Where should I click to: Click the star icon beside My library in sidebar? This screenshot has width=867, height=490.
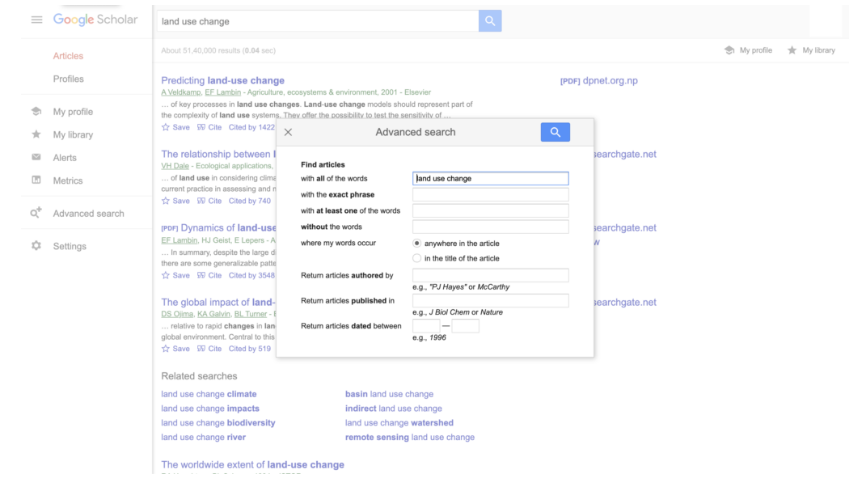tap(36, 134)
